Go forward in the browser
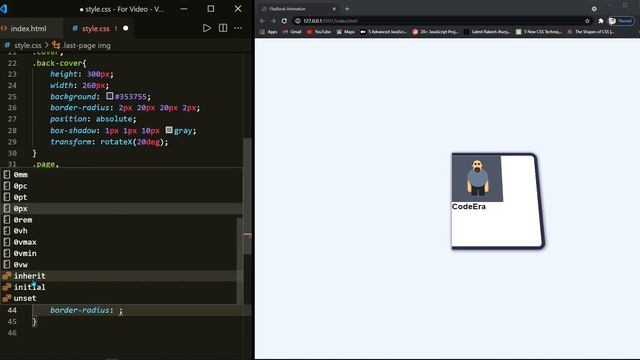This screenshot has width=640, height=360. click(x=273, y=21)
